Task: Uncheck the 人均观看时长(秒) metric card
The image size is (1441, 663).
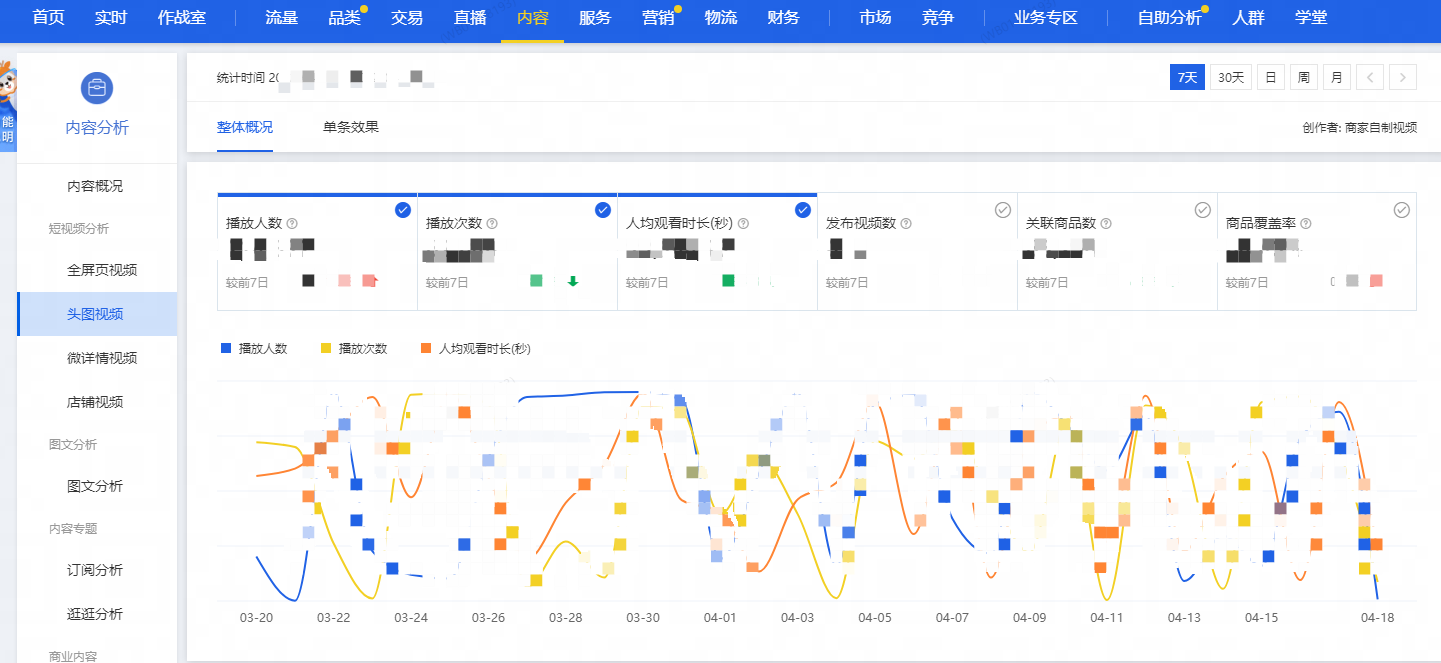Action: pos(803,210)
